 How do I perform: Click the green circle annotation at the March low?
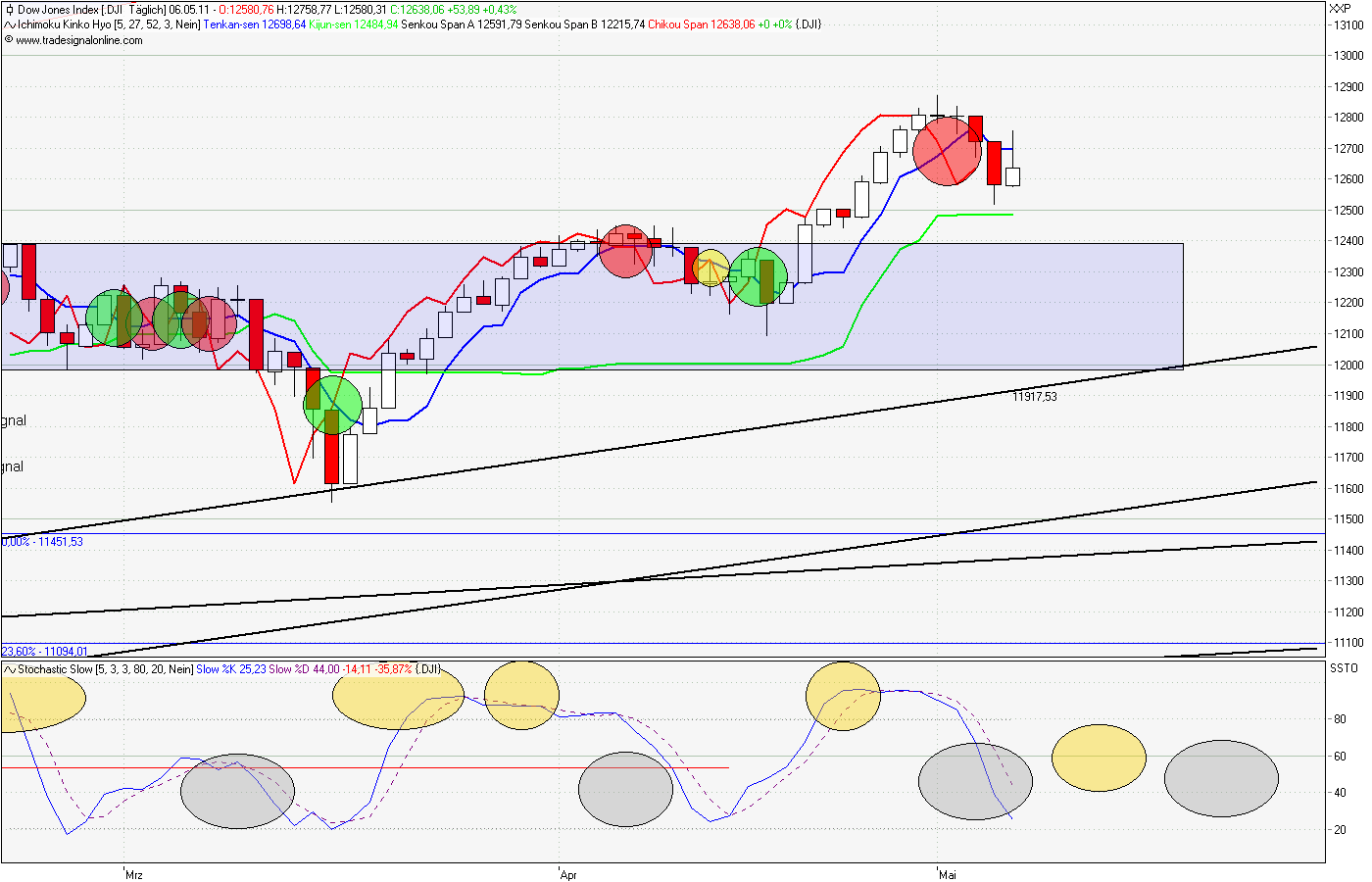[x=333, y=405]
